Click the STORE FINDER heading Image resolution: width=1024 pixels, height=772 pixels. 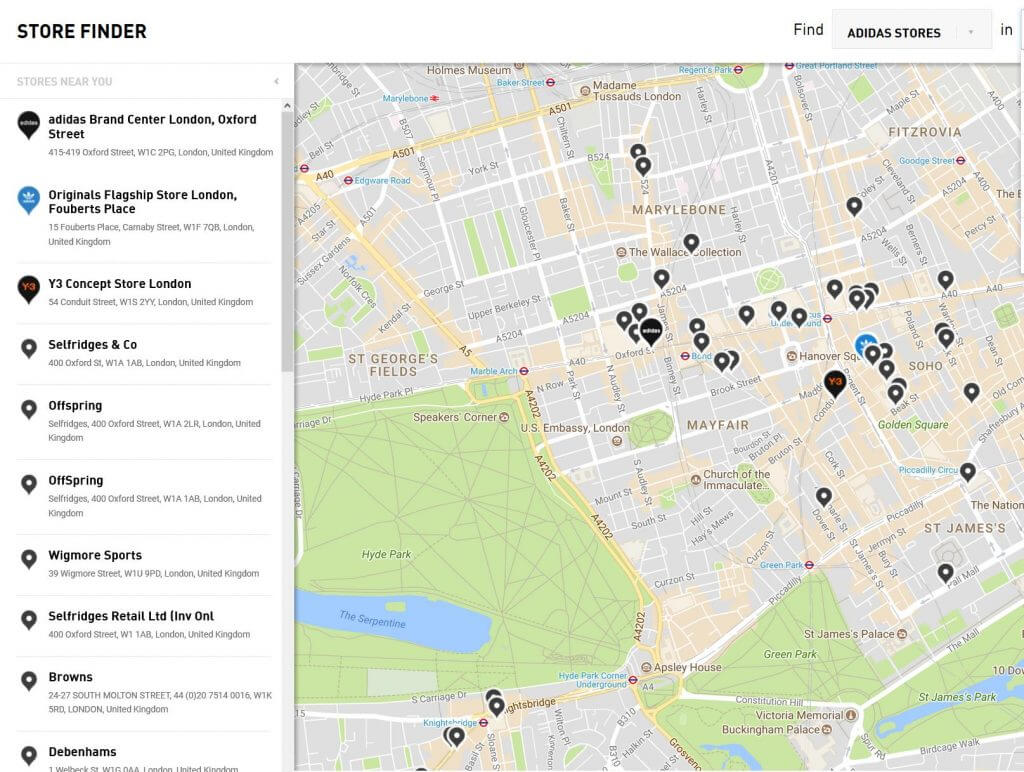click(x=82, y=31)
